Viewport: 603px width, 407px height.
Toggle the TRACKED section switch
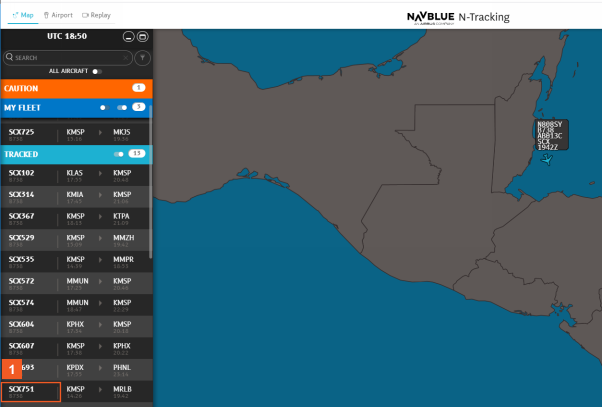coord(119,154)
